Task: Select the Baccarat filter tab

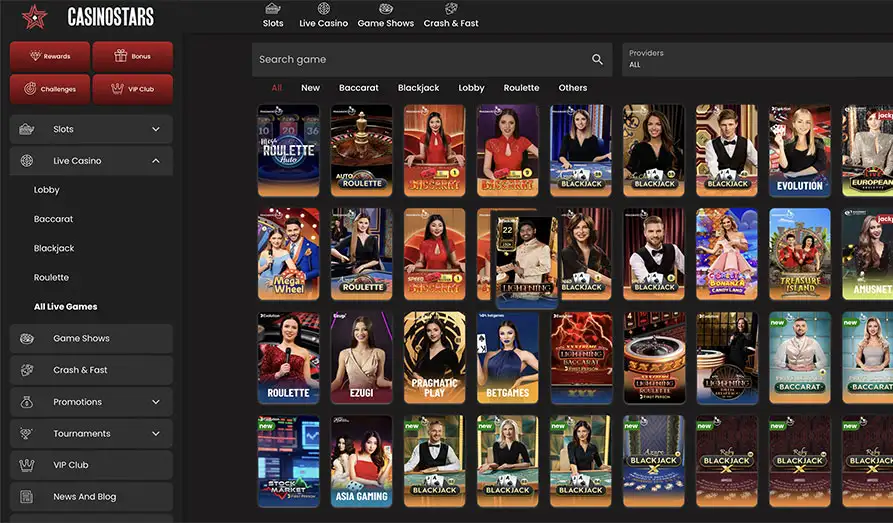Action: pyautogui.click(x=359, y=88)
